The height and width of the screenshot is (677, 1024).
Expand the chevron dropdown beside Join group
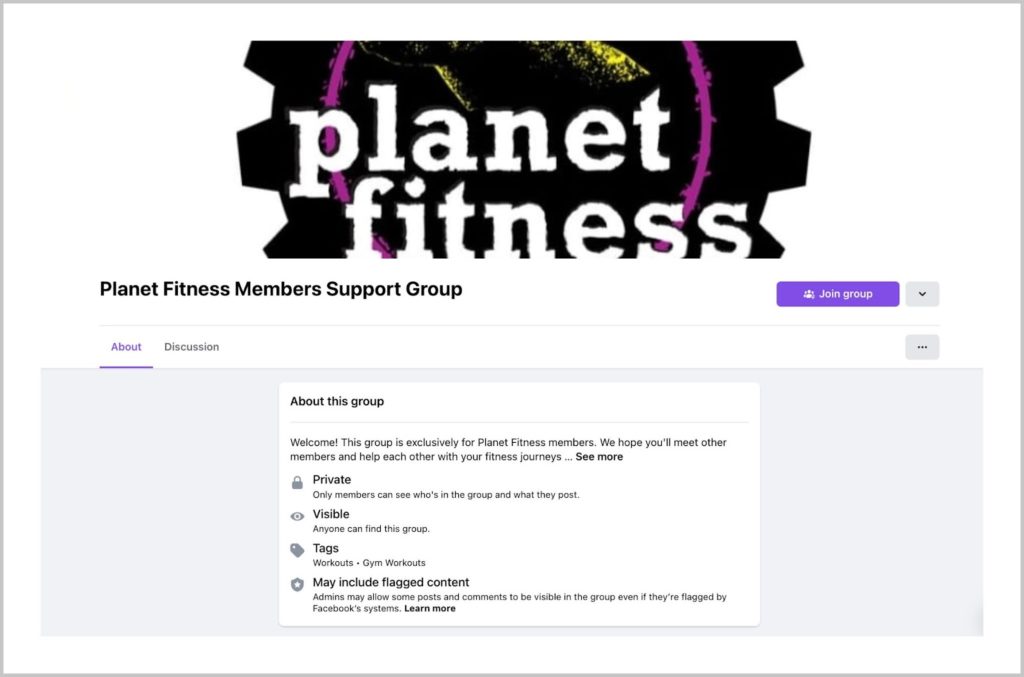click(922, 294)
